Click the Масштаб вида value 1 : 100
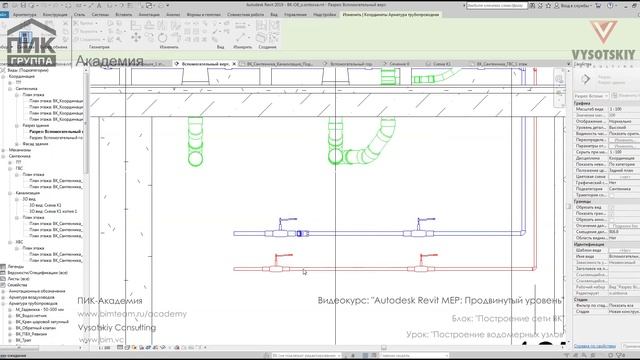 [624, 109]
